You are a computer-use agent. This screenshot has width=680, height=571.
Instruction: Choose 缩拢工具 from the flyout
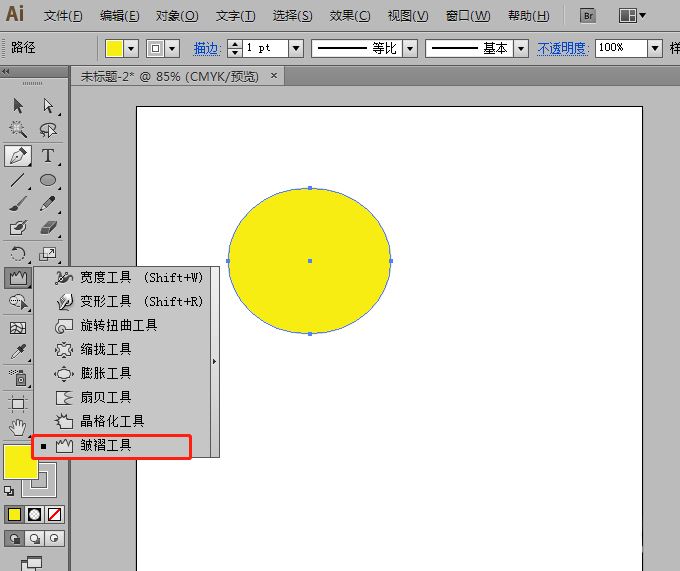click(x=123, y=349)
